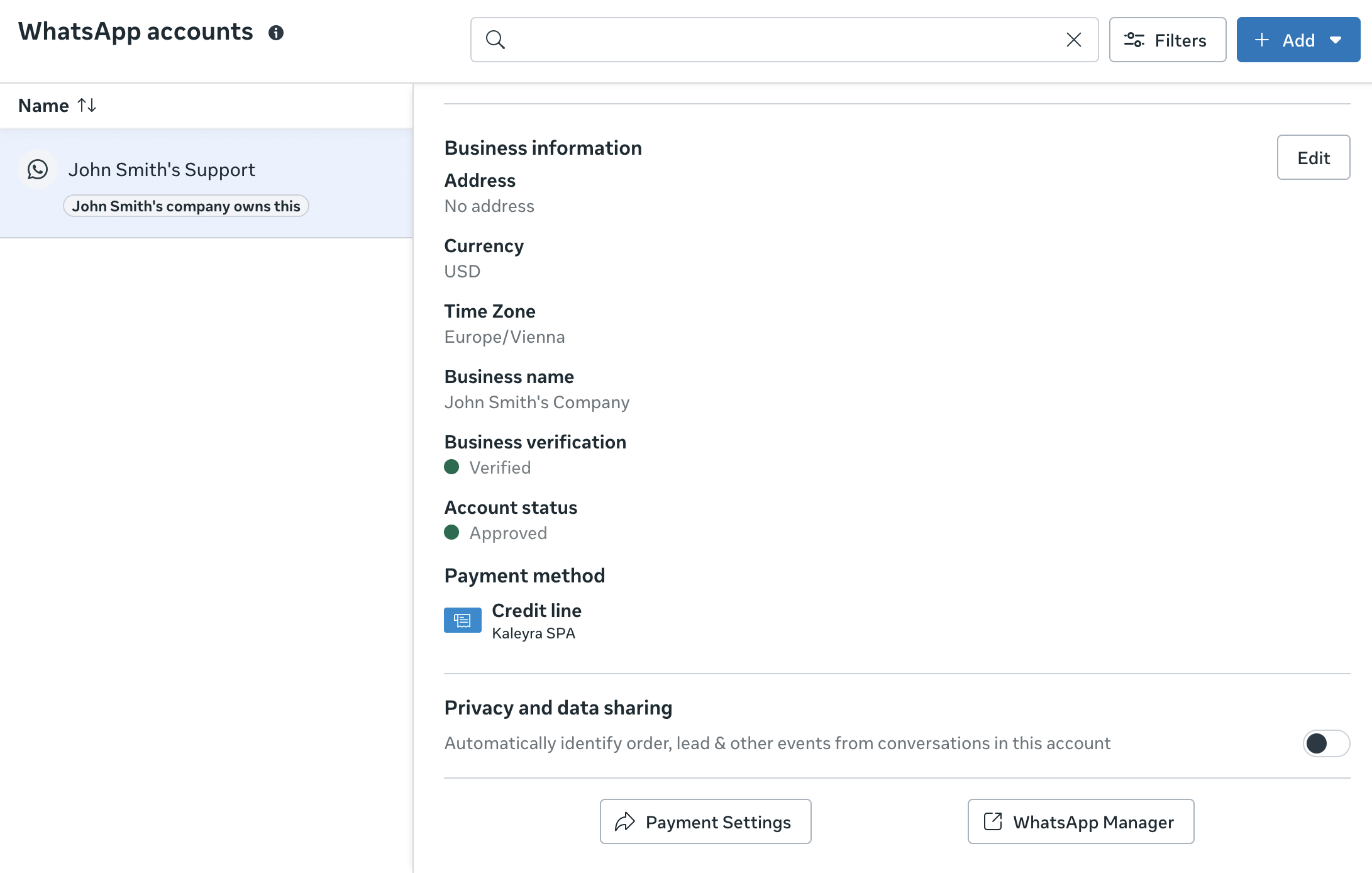Click the magnifier search icon

coord(495,40)
